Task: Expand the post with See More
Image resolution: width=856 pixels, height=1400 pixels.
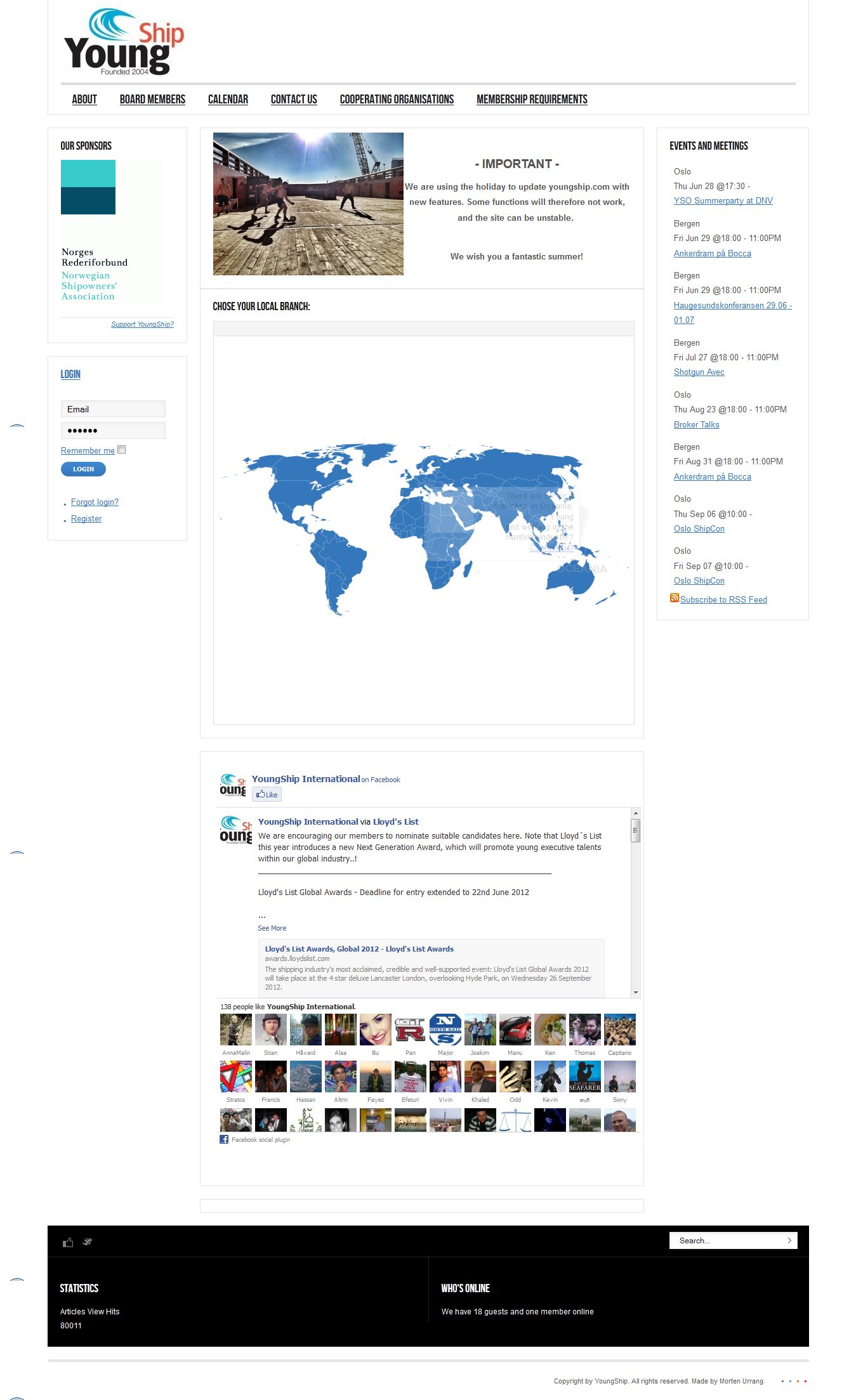Action: [x=272, y=928]
